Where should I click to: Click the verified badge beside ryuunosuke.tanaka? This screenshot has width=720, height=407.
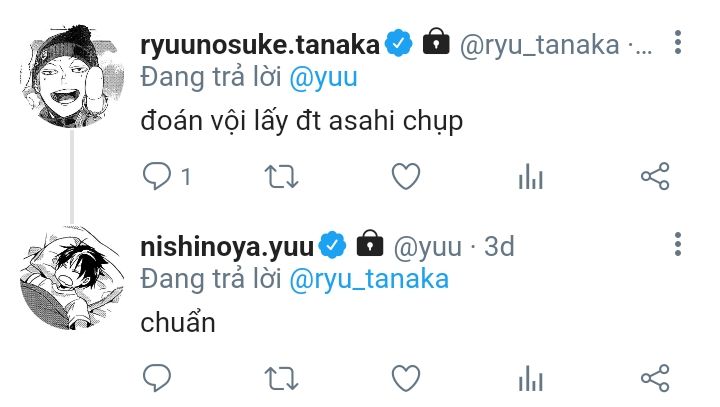click(x=399, y=43)
